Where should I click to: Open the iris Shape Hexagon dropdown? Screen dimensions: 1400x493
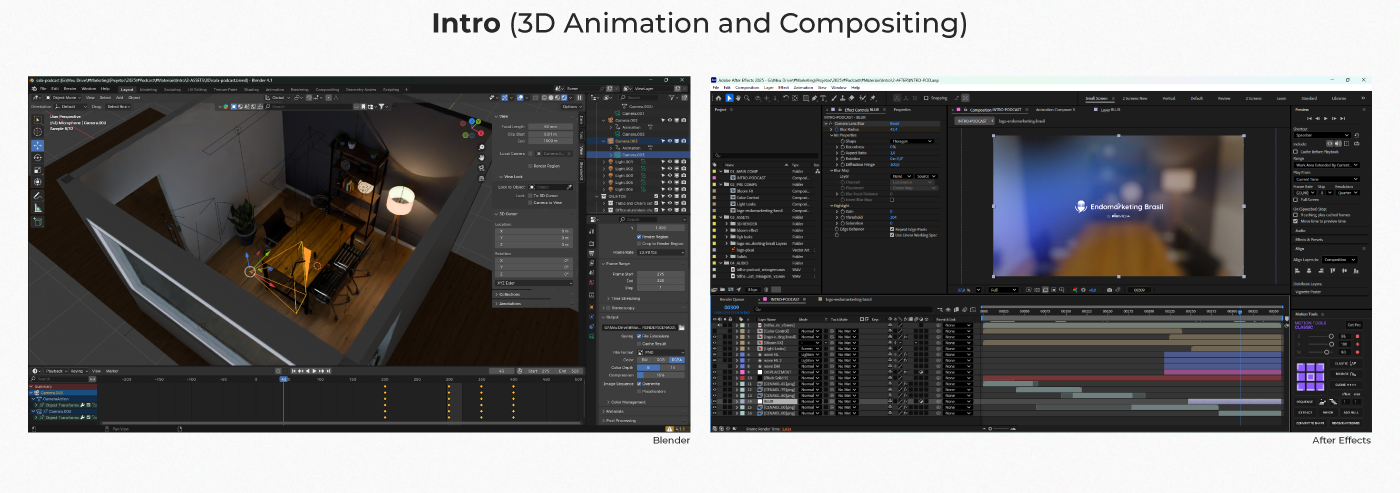912,141
